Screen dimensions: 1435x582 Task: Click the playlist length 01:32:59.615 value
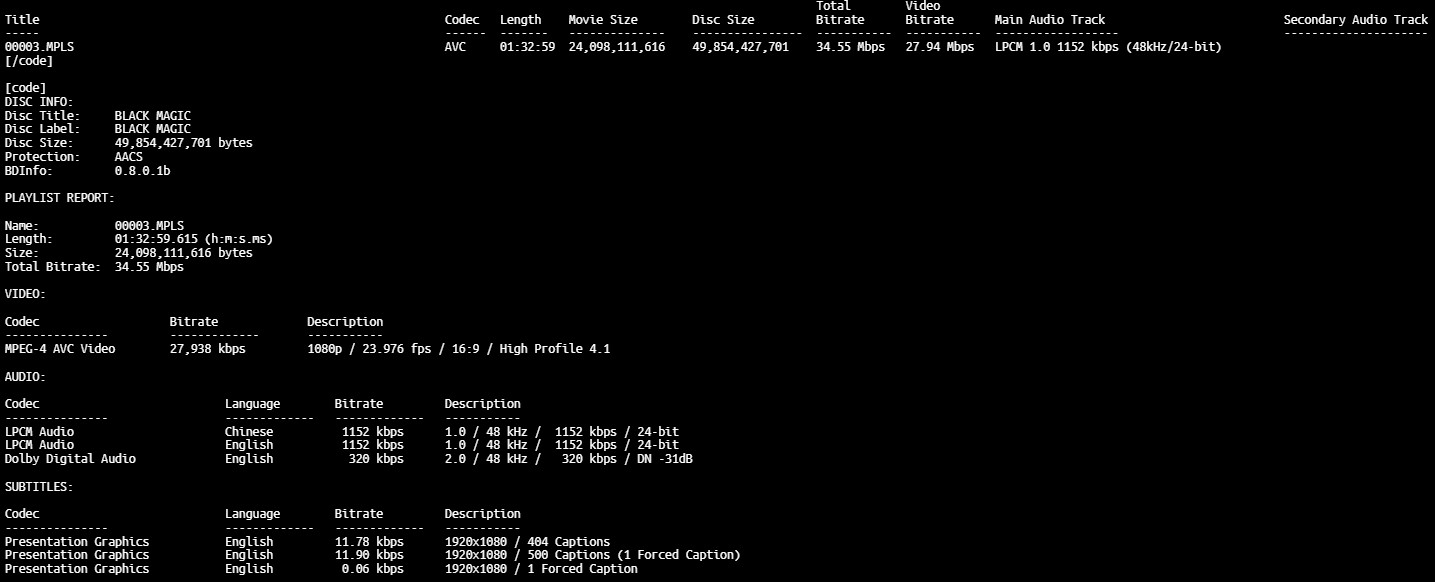tap(193, 239)
